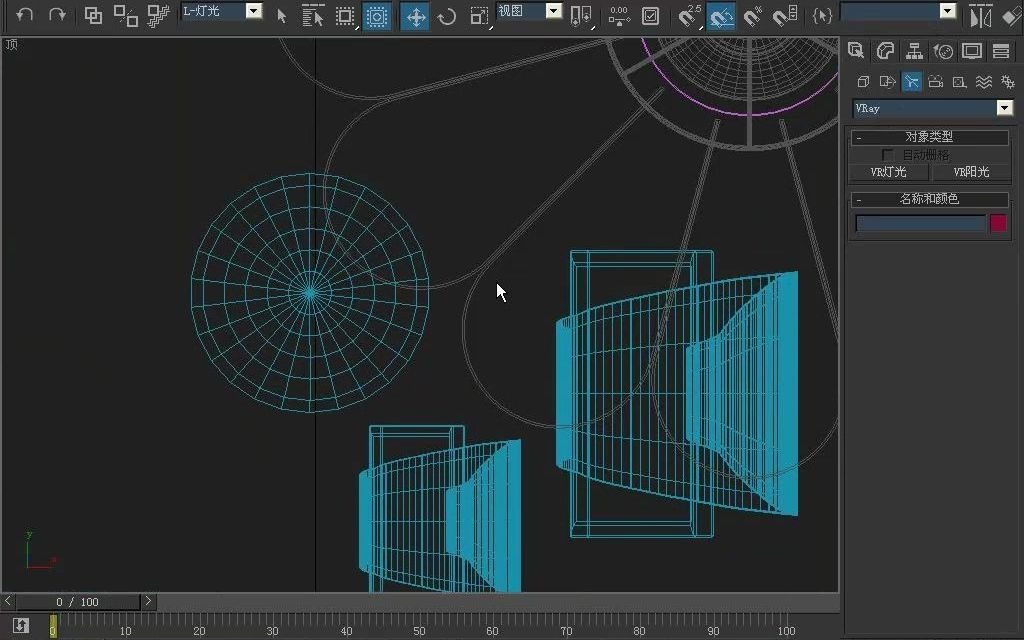Switch to the Display command panel tab
Screen dimensions: 1024x640
click(x=971, y=50)
